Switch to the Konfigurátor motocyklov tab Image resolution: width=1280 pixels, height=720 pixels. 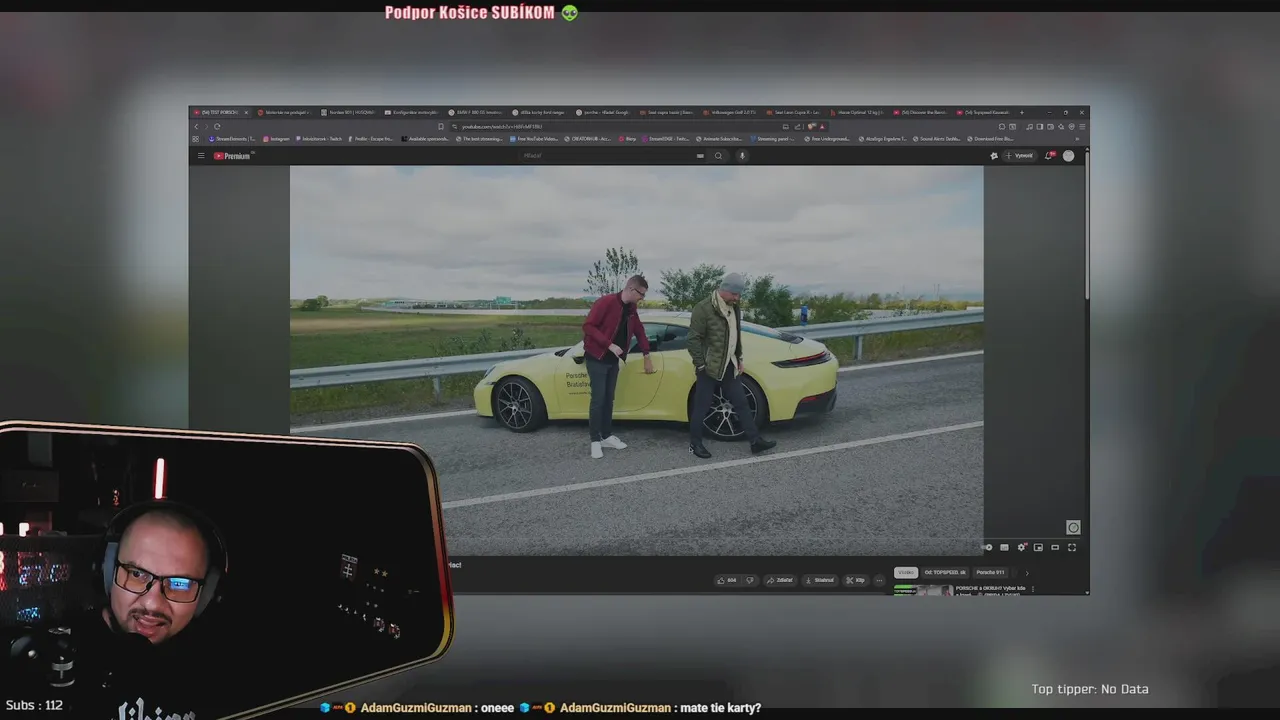pyautogui.click(x=411, y=113)
